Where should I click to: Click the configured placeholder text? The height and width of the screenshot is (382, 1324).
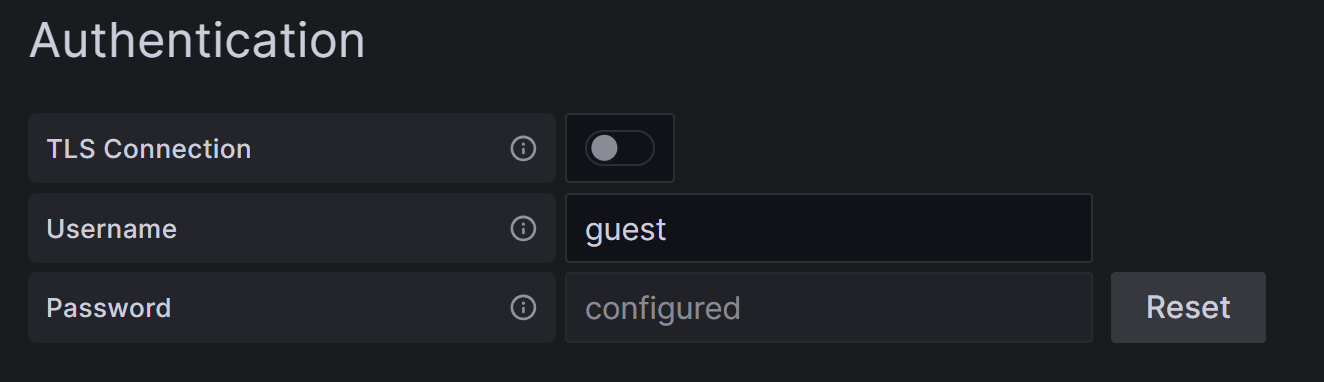point(662,308)
